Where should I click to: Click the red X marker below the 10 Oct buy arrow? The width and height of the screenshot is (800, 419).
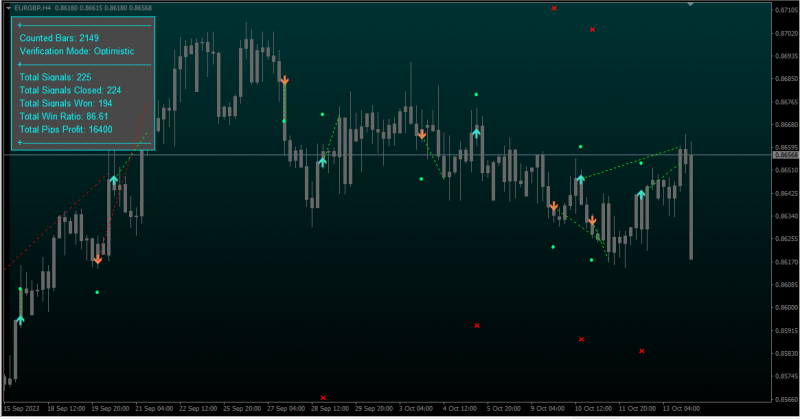[x=581, y=339]
